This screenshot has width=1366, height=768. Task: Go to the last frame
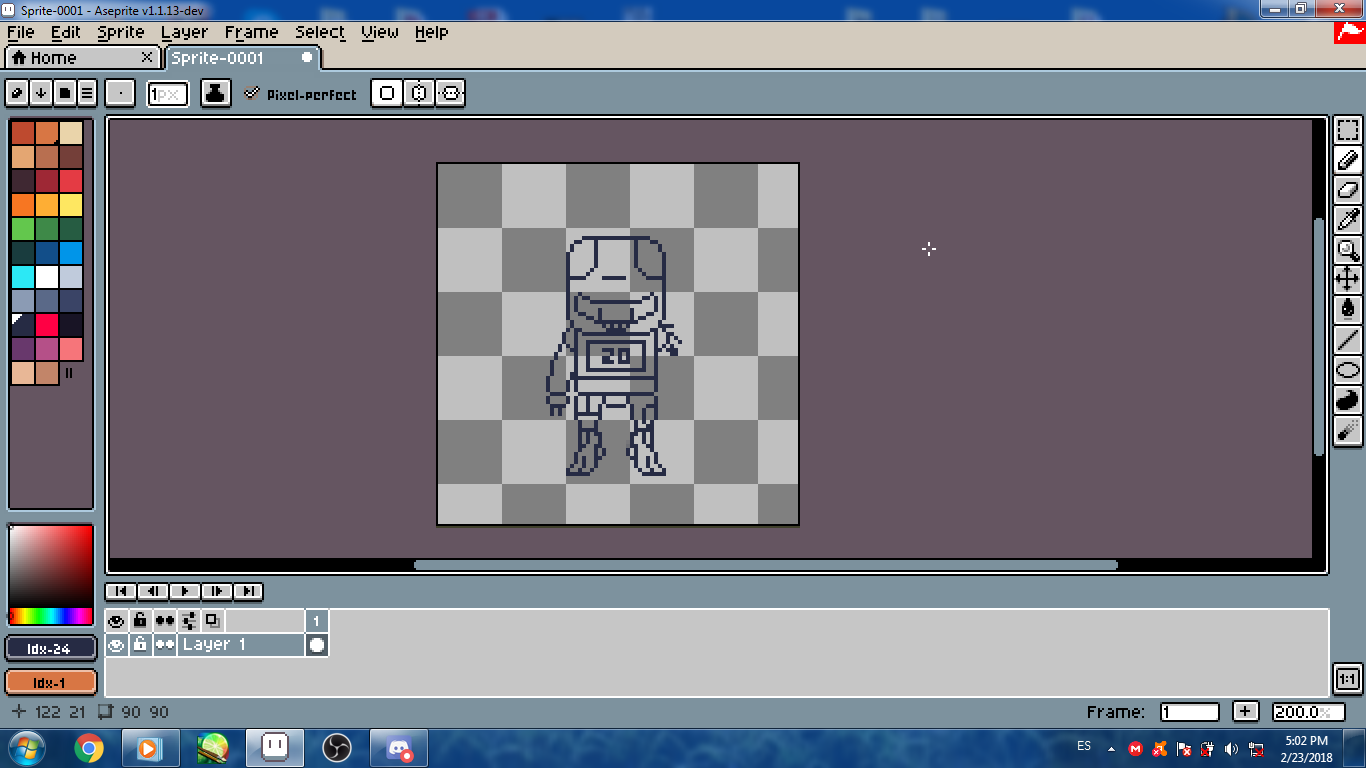point(249,591)
